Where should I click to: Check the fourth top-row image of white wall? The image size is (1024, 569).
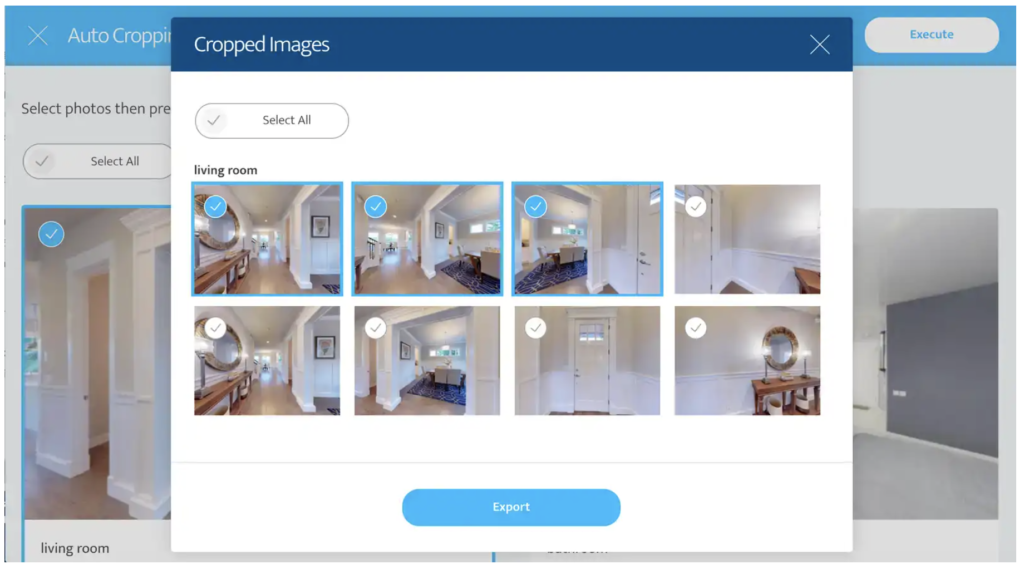(x=696, y=206)
